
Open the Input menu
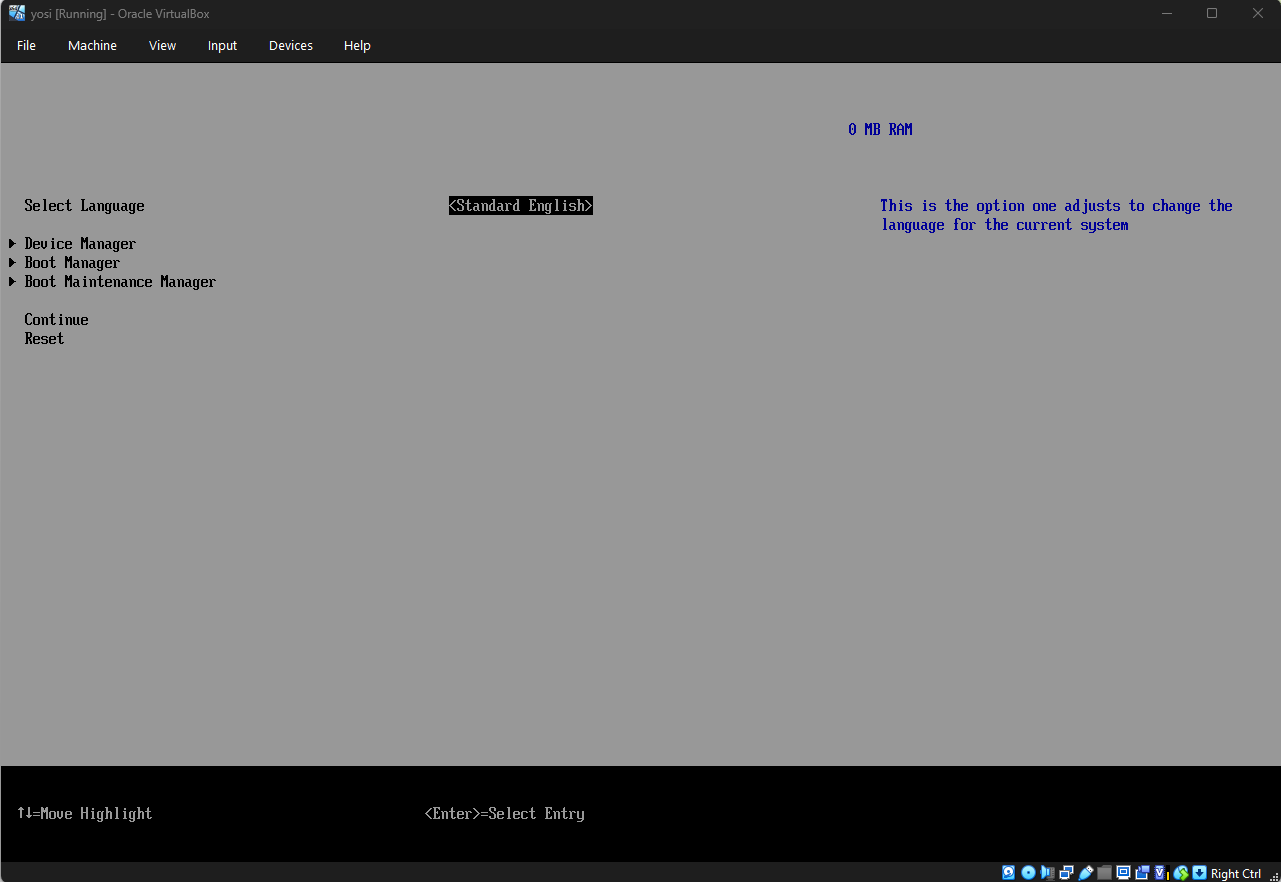[222, 46]
